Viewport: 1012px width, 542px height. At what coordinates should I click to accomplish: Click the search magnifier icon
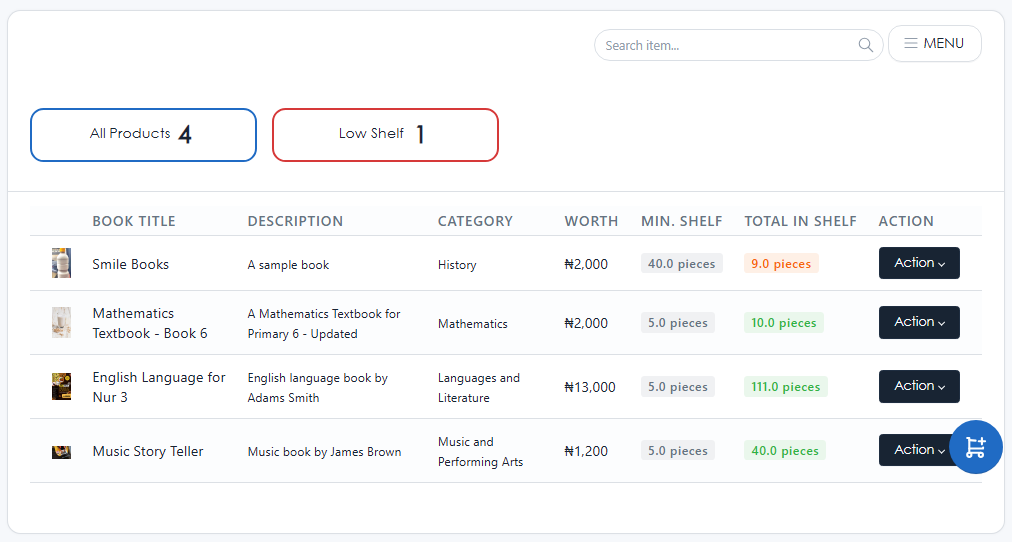pos(865,45)
